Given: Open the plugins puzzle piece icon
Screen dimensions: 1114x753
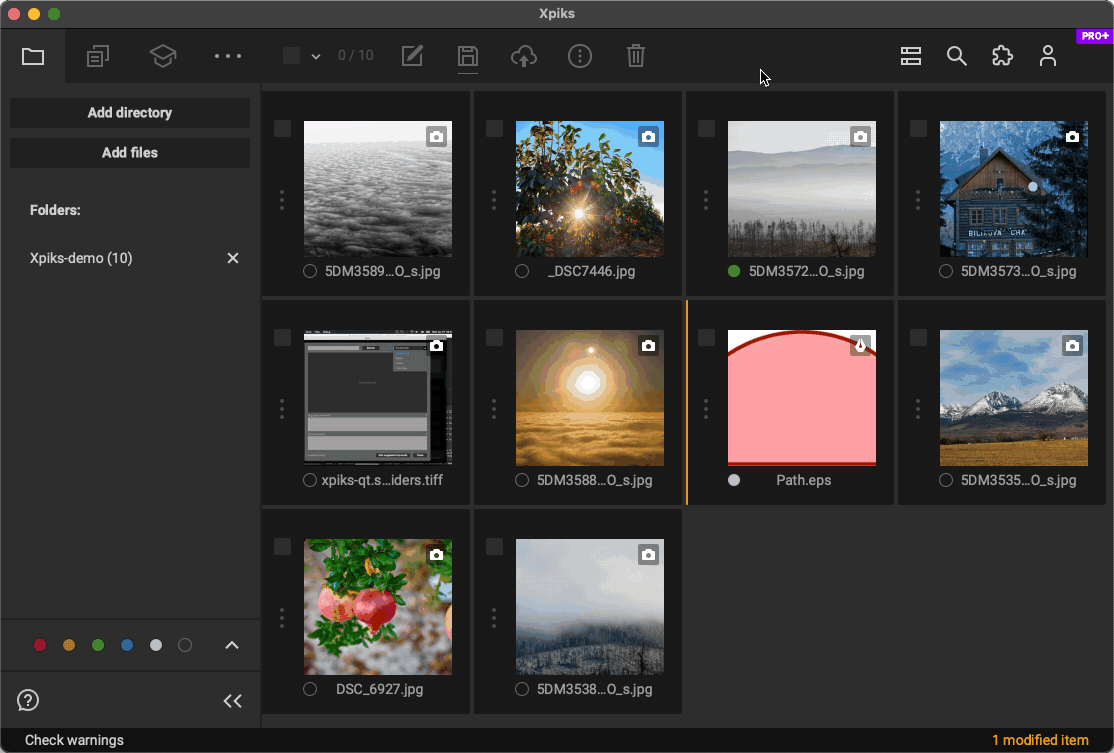Looking at the screenshot, I should [1002, 56].
